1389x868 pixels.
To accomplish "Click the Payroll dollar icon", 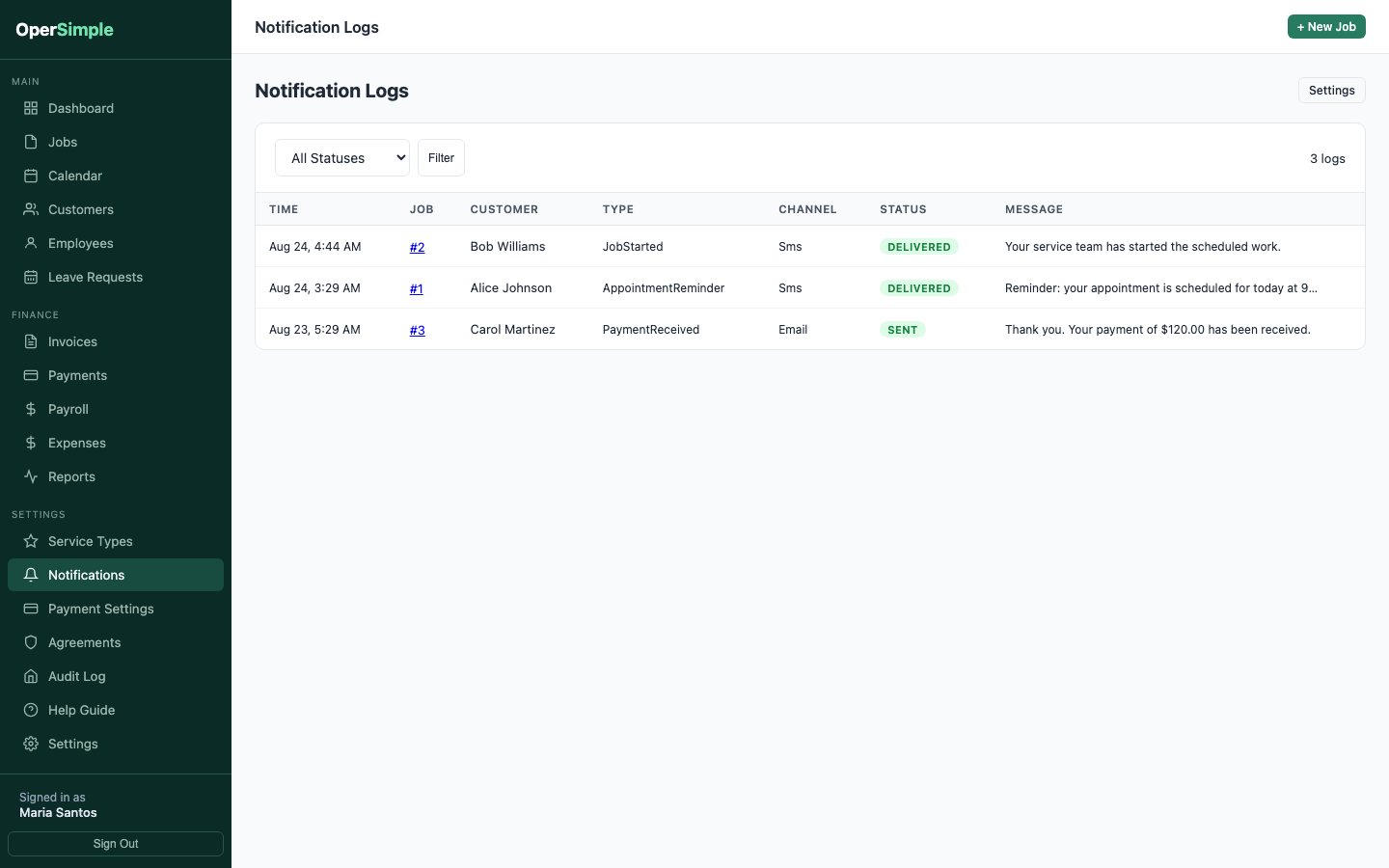I will [x=31, y=409].
